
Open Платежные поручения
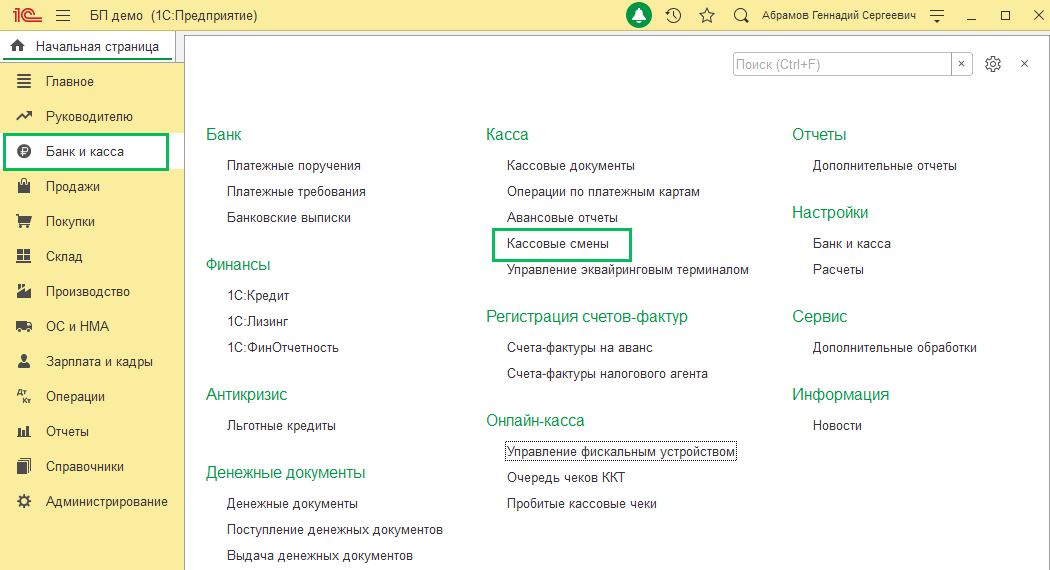(x=293, y=165)
